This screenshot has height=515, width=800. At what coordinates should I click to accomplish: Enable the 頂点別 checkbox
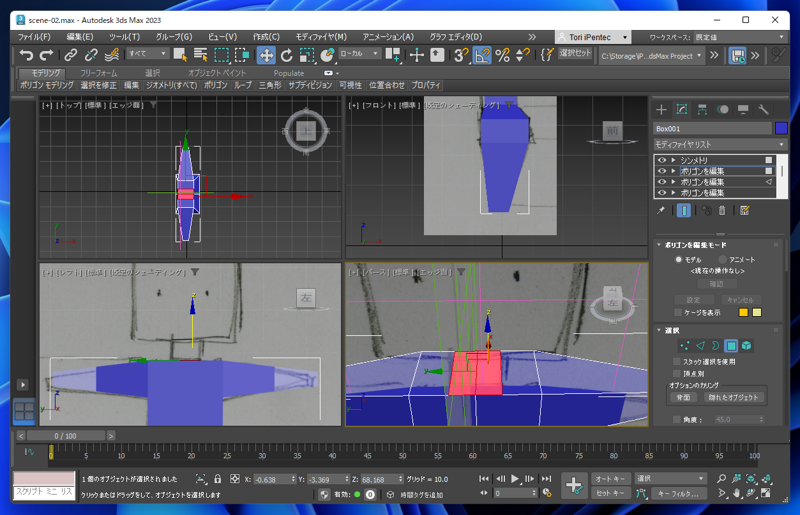point(677,374)
